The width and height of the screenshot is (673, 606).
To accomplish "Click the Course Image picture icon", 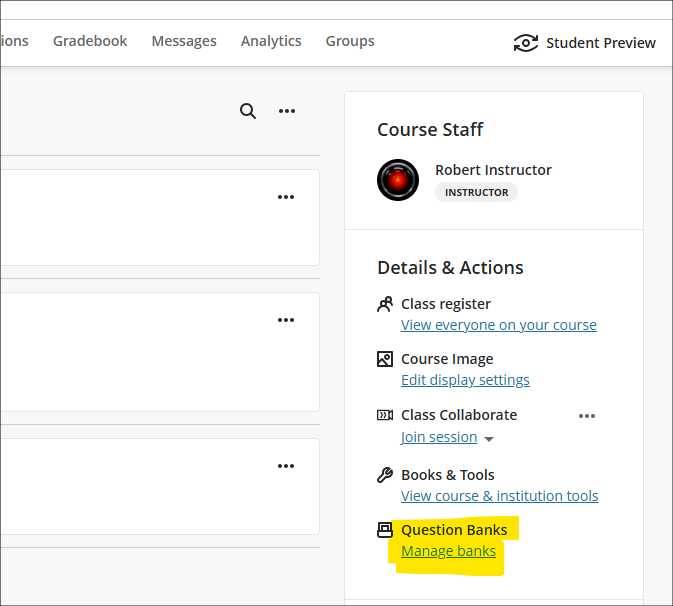I will point(385,359).
